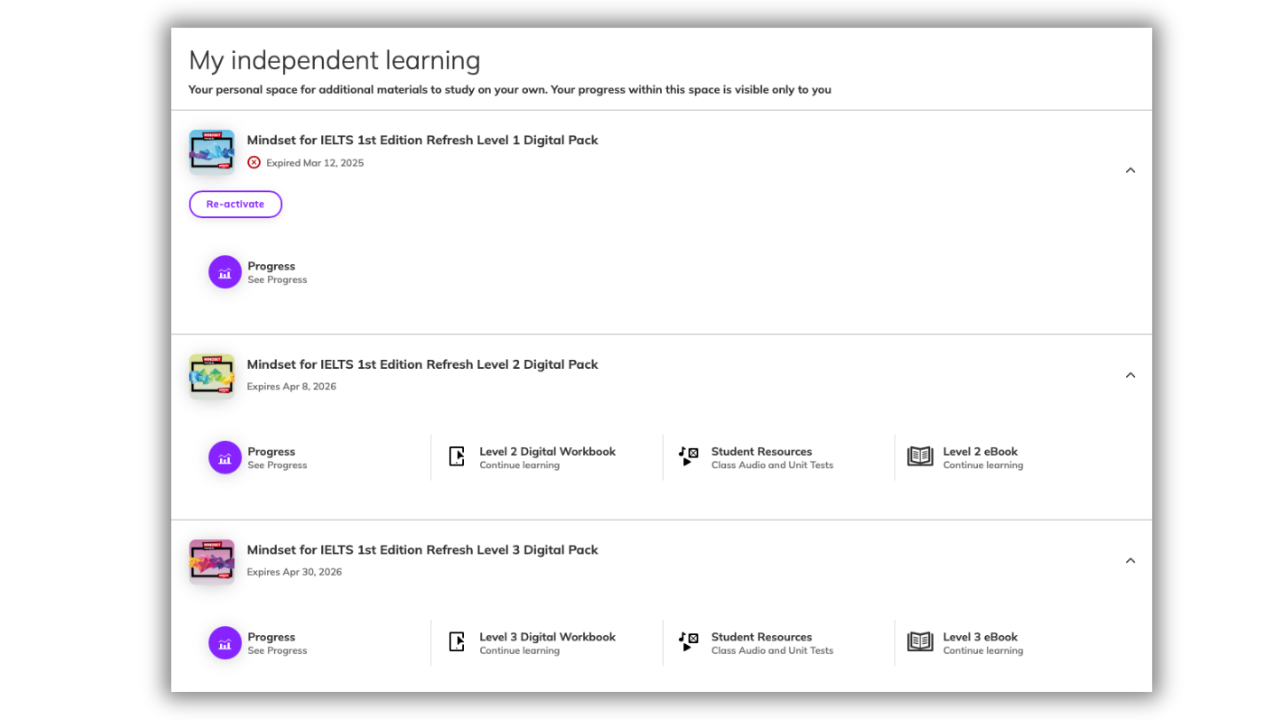Collapse the Level 3 Digital Pack section
Image resolution: width=1280 pixels, height=720 pixels.
[x=1130, y=560]
